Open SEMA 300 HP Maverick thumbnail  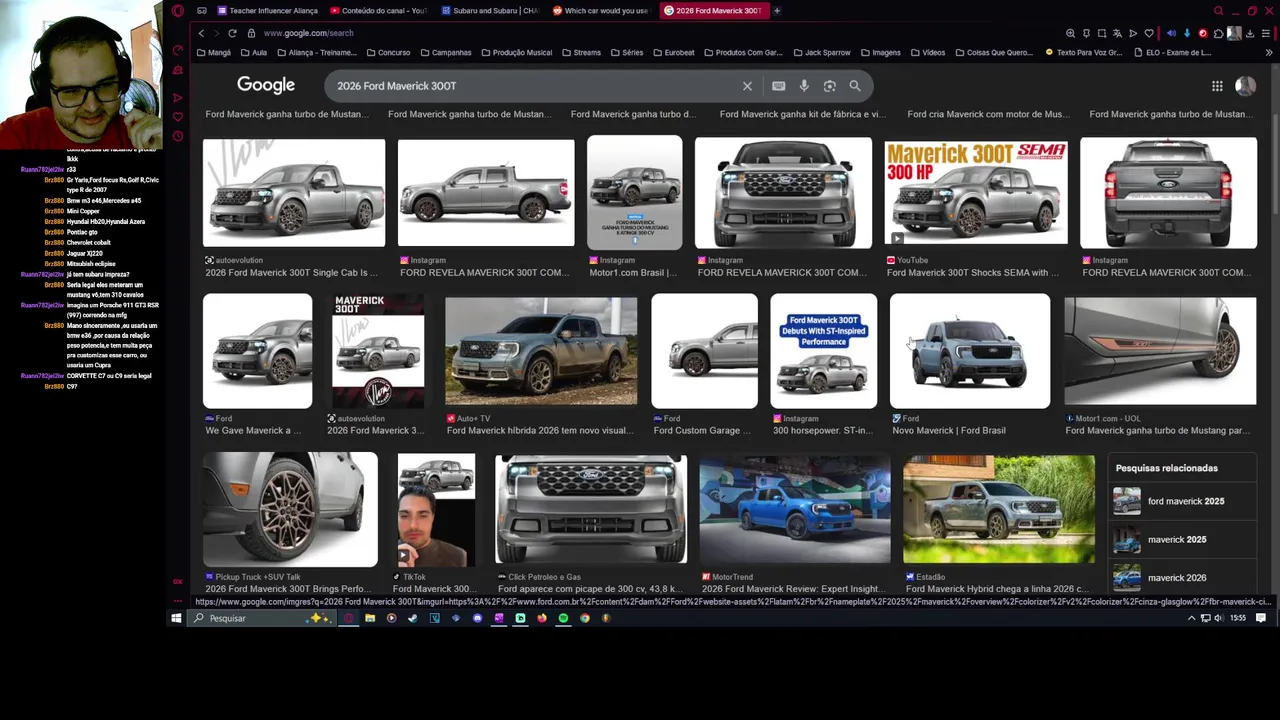coord(976,193)
